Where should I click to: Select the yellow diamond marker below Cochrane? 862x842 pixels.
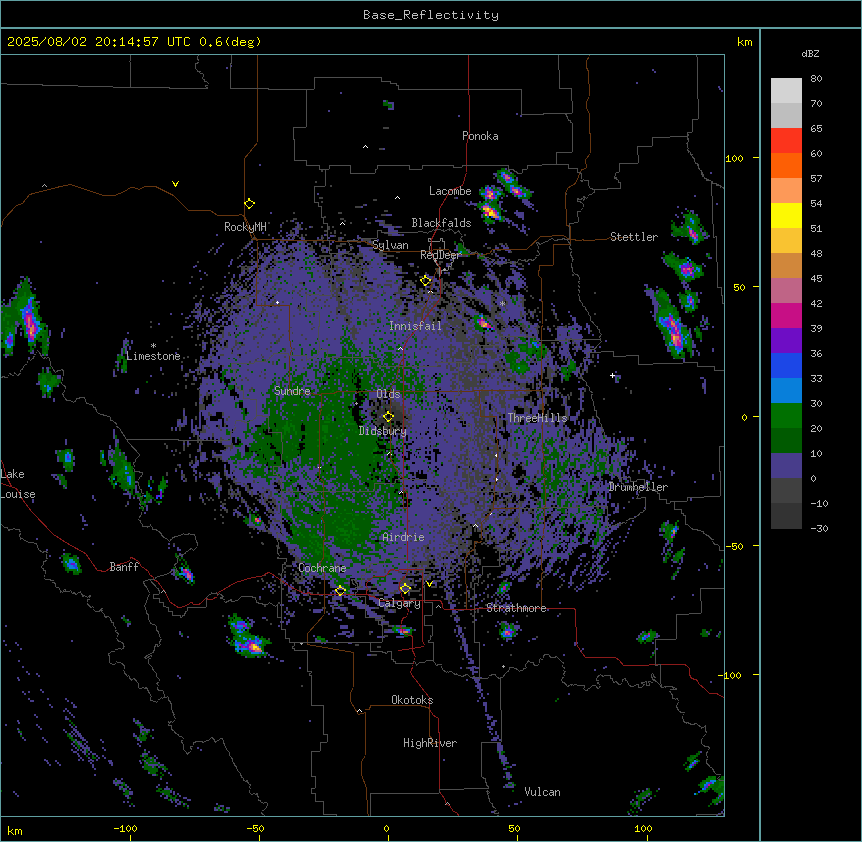click(340, 590)
